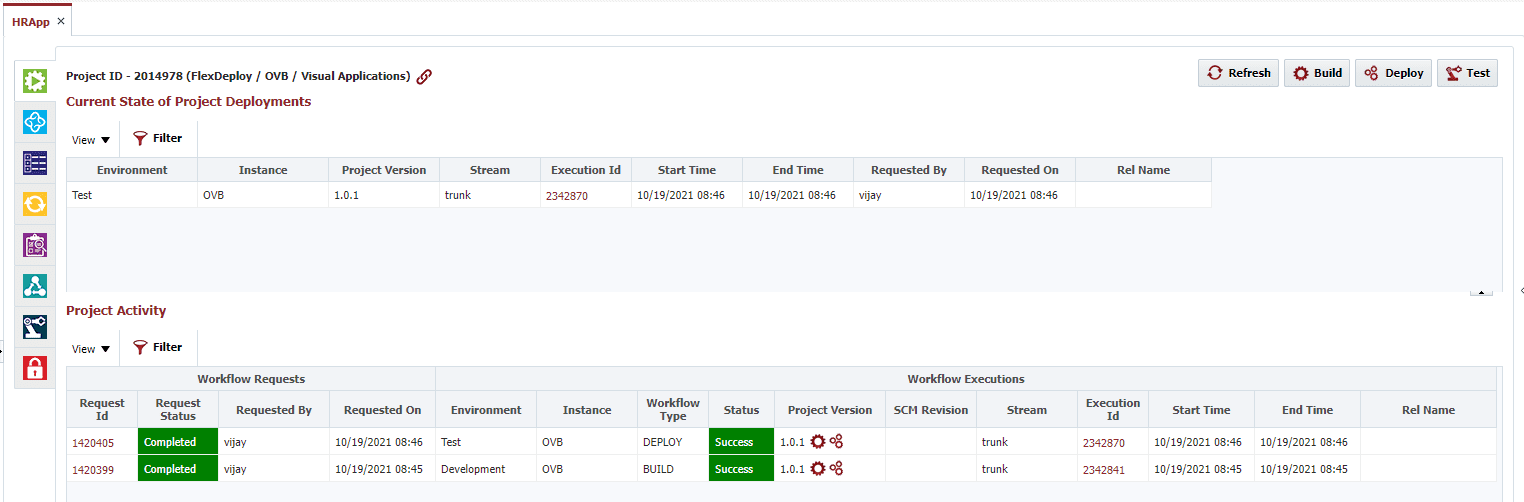Select the HRApp tab

[30, 21]
